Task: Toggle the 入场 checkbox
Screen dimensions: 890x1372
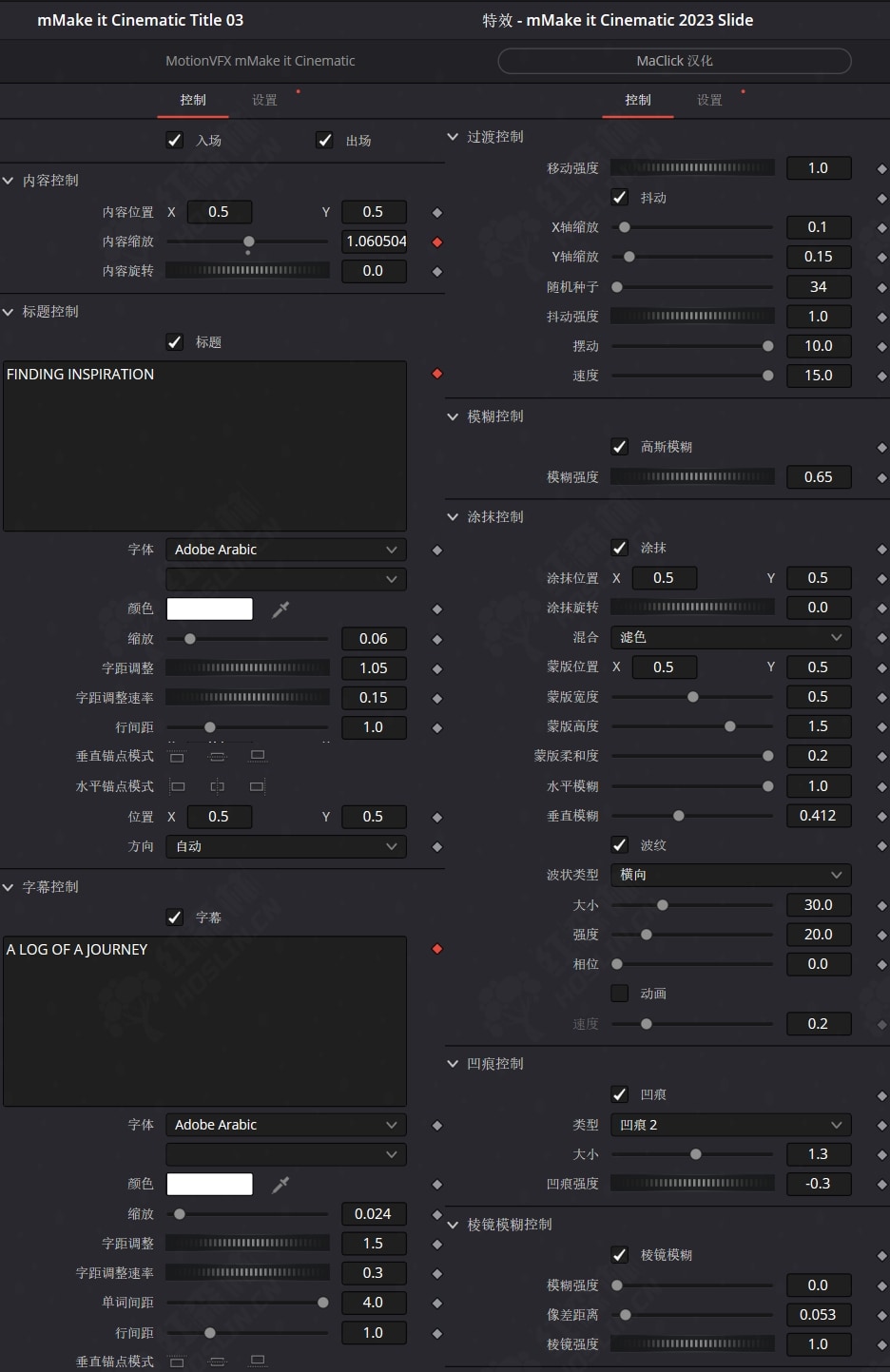Action: [175, 140]
